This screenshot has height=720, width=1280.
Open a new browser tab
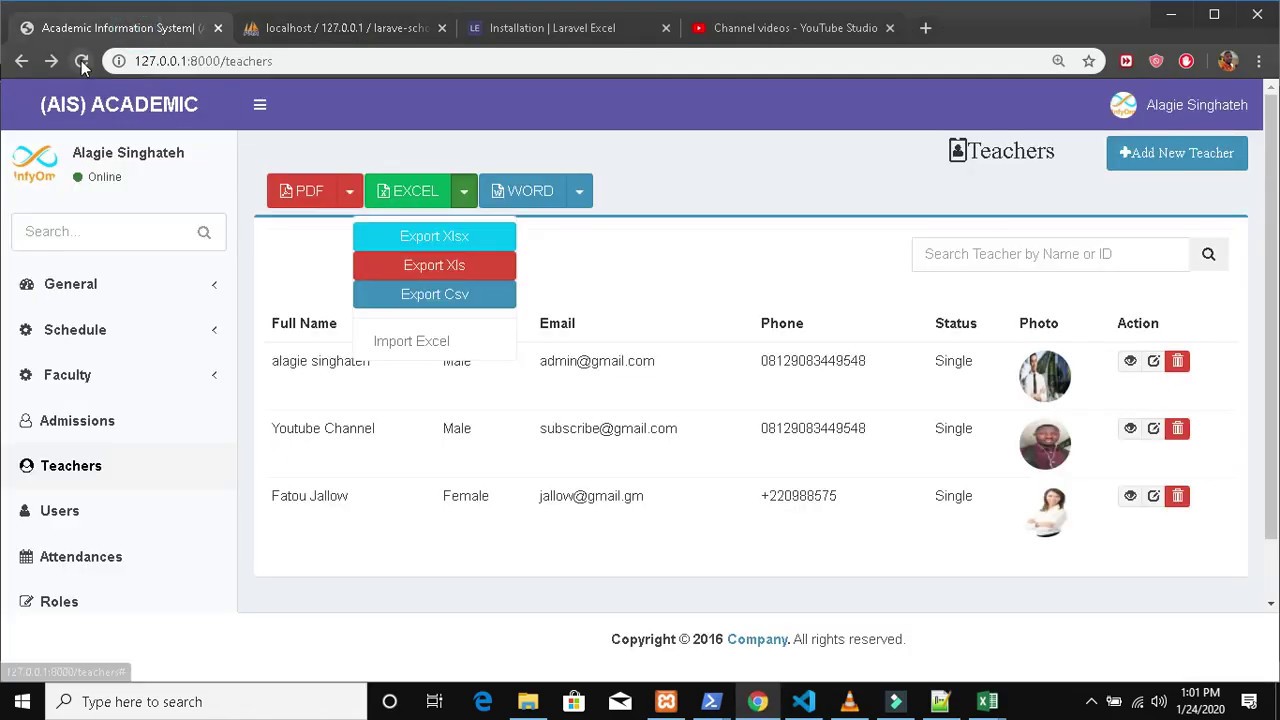pos(925,28)
